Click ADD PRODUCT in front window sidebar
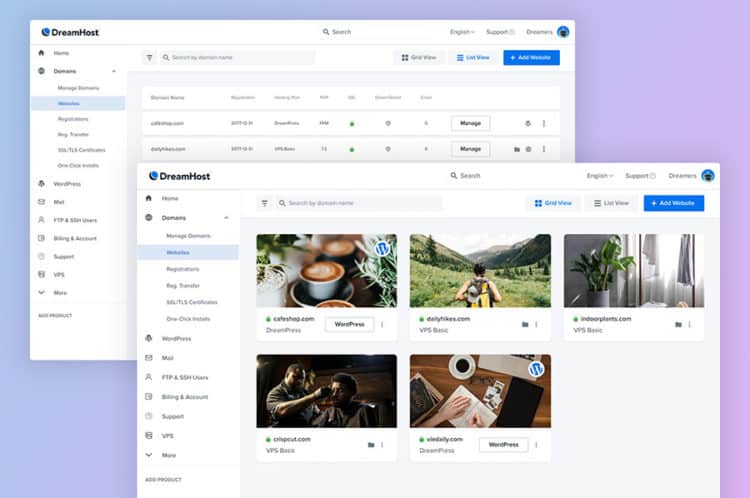 (x=163, y=479)
